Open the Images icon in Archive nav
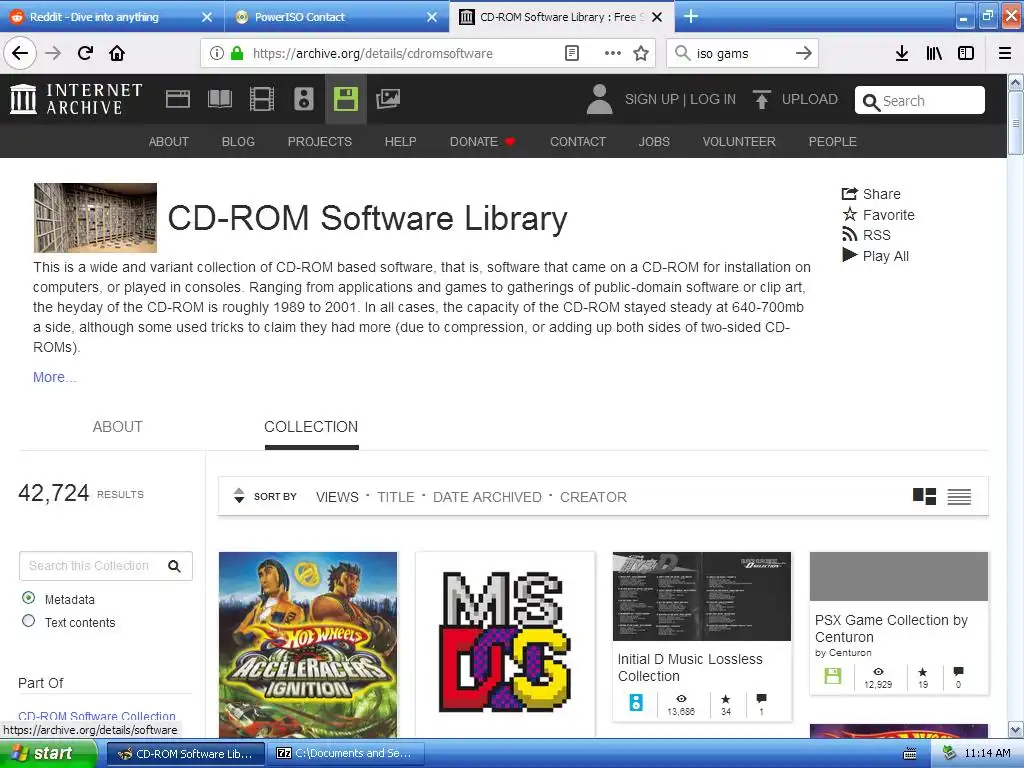 (387, 99)
